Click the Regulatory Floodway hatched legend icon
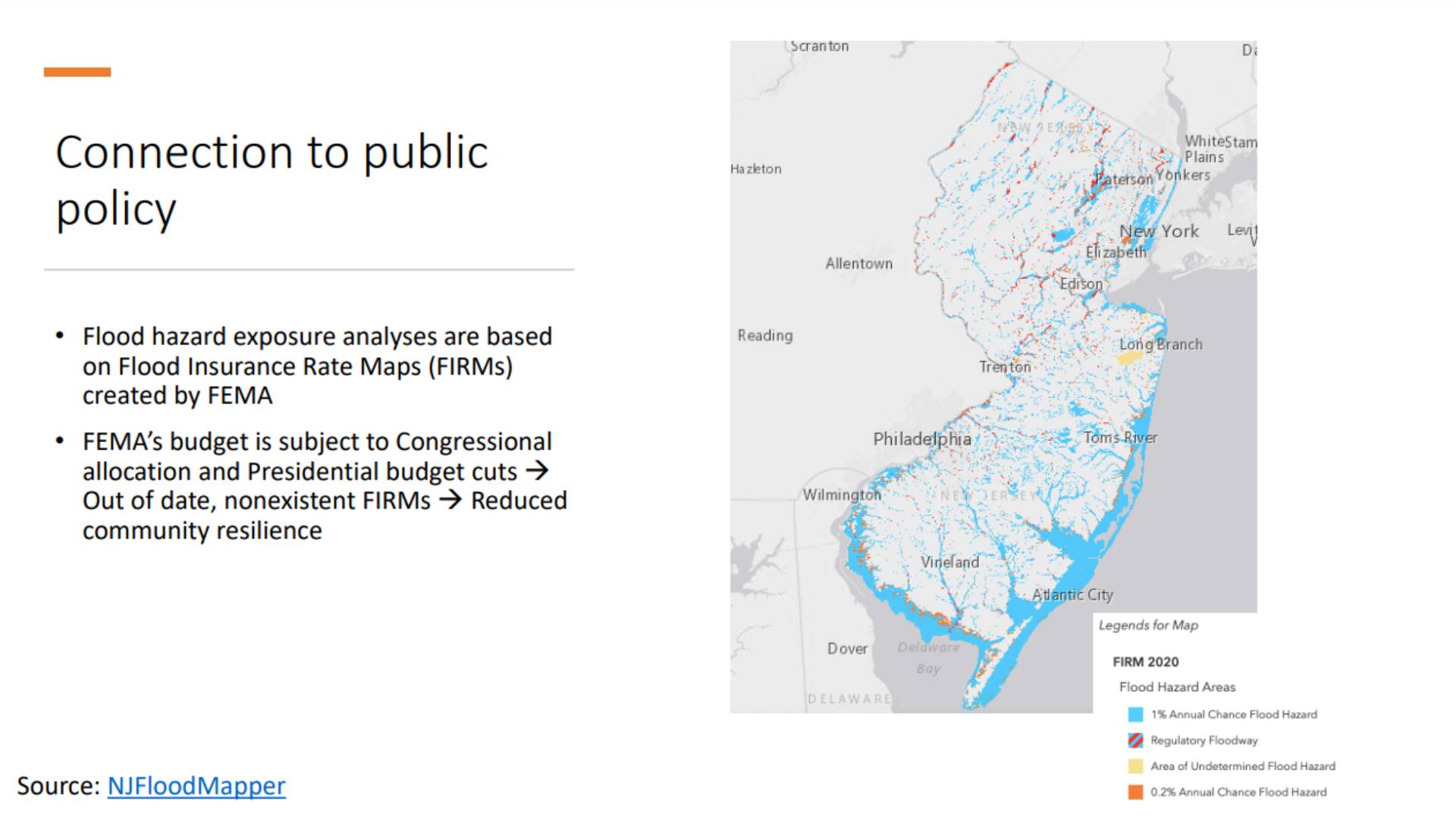The height and width of the screenshot is (819, 1456). coord(1135,740)
